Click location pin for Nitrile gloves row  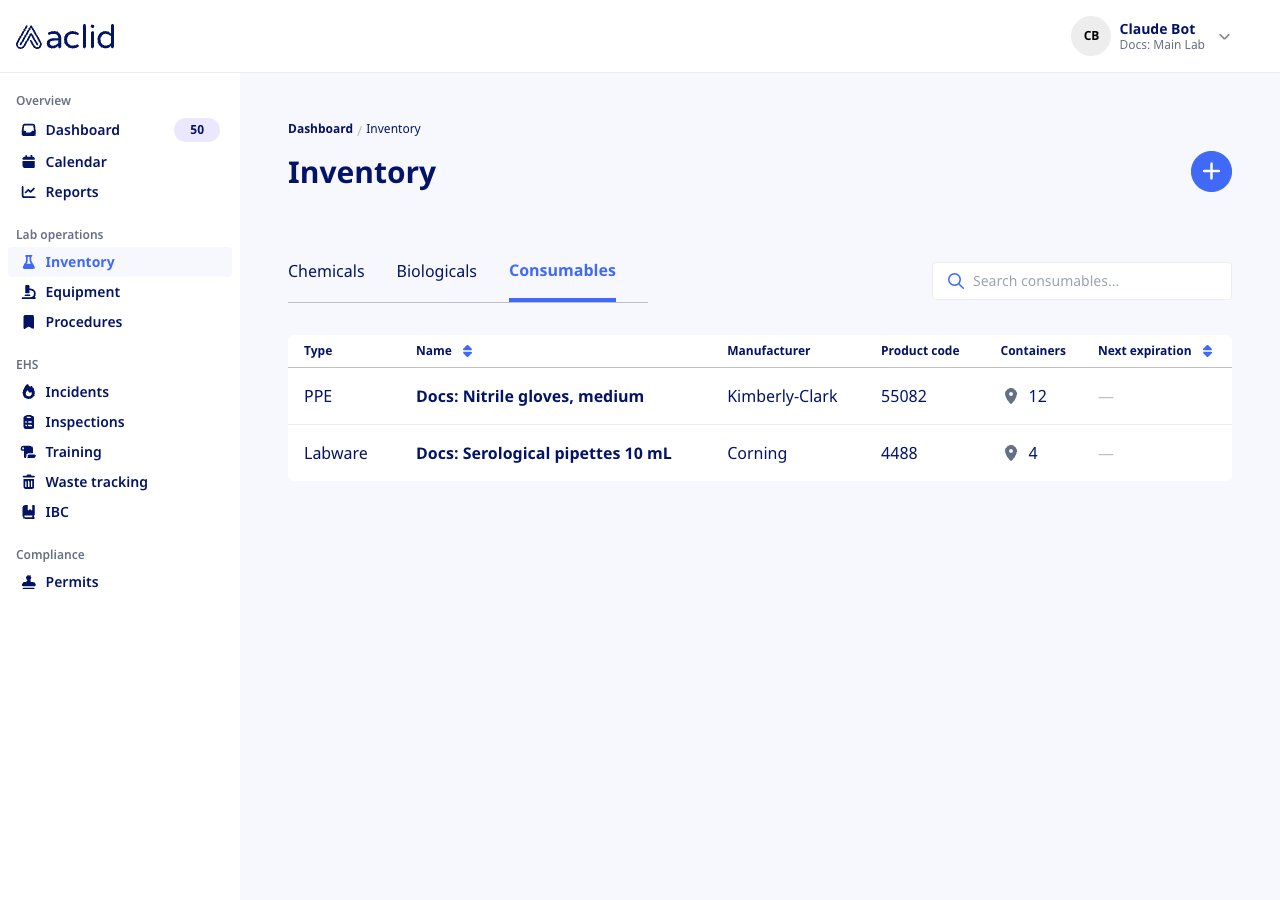1010,396
